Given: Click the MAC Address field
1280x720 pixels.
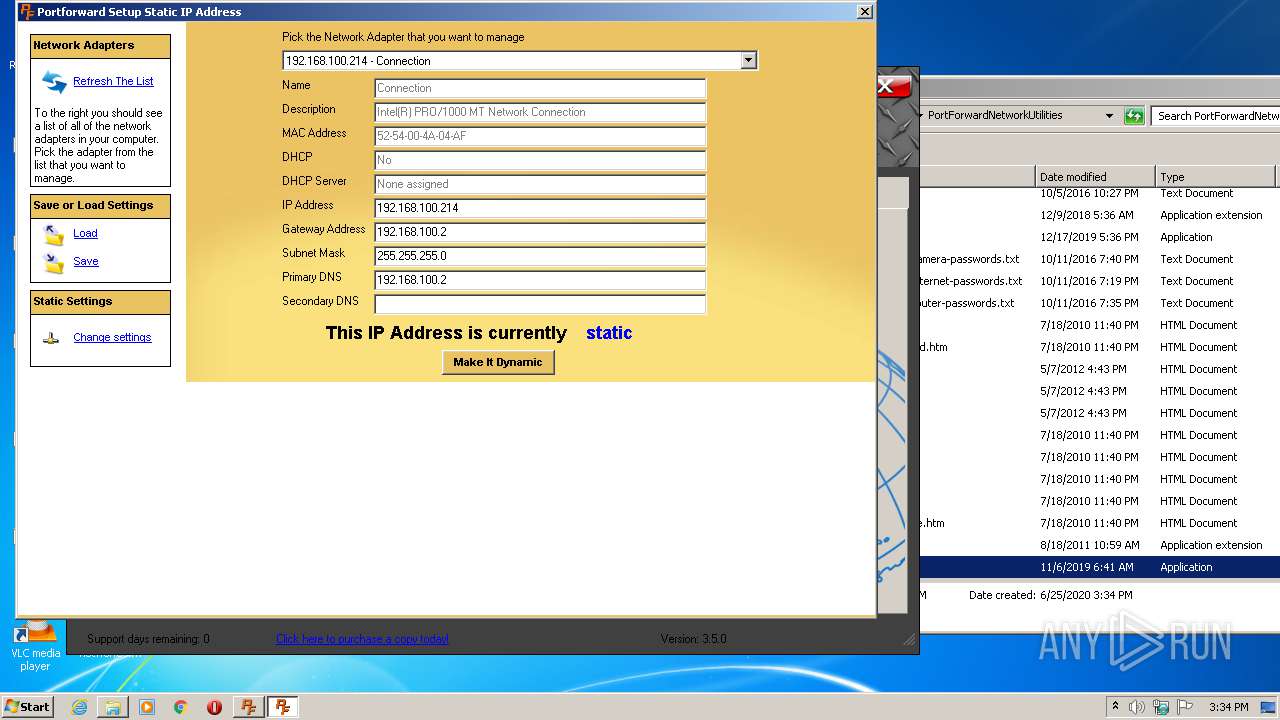Looking at the screenshot, I should [x=540, y=136].
